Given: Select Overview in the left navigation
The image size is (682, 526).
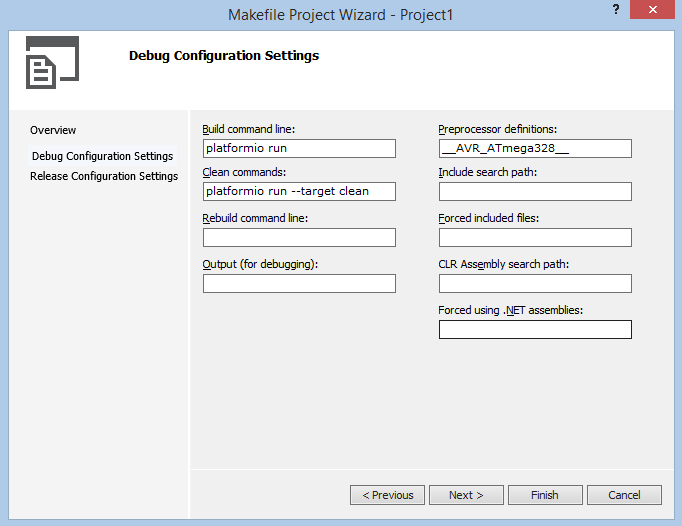Looking at the screenshot, I should coord(53,130).
